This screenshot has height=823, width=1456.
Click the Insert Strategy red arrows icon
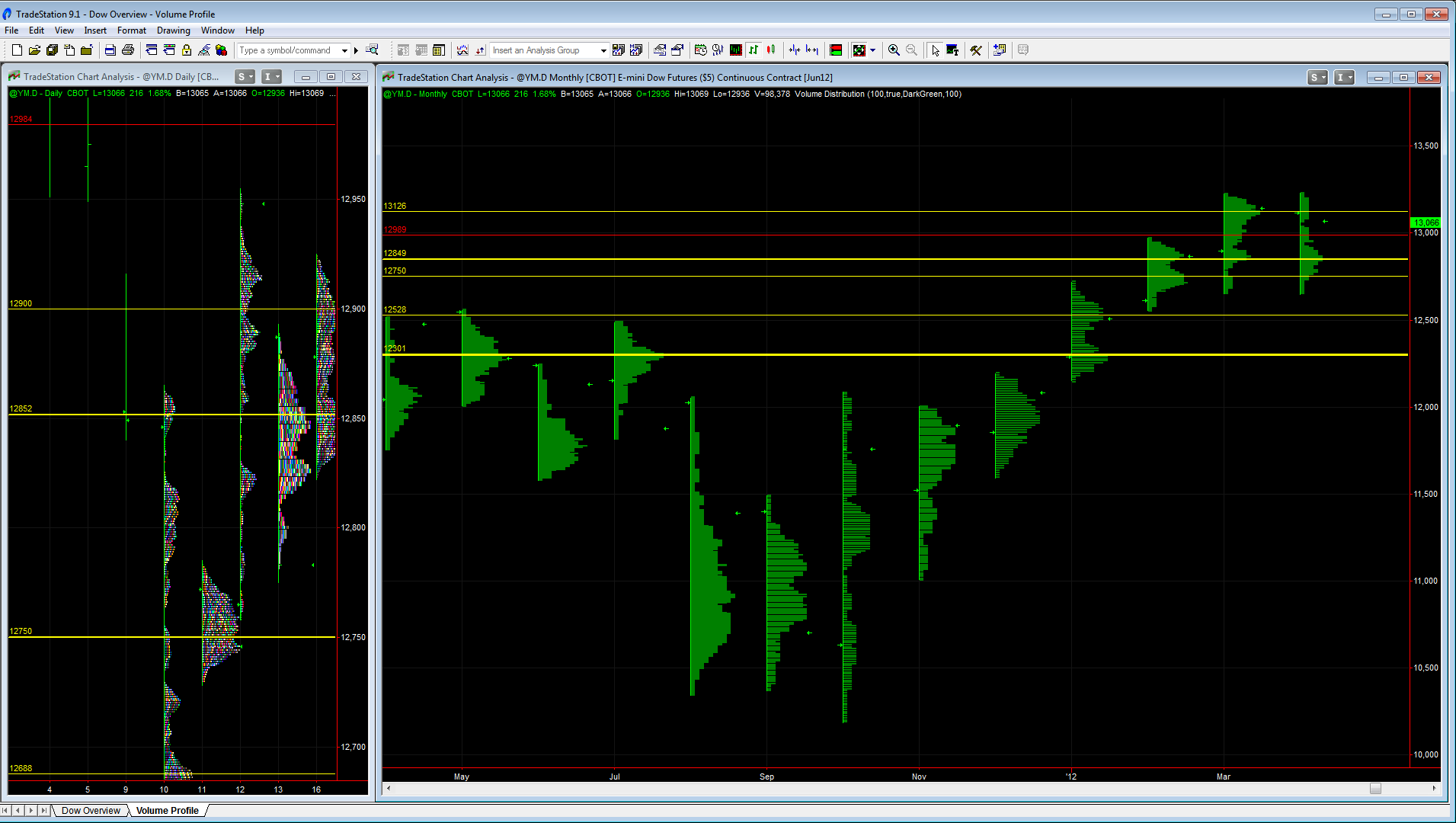tap(480, 50)
